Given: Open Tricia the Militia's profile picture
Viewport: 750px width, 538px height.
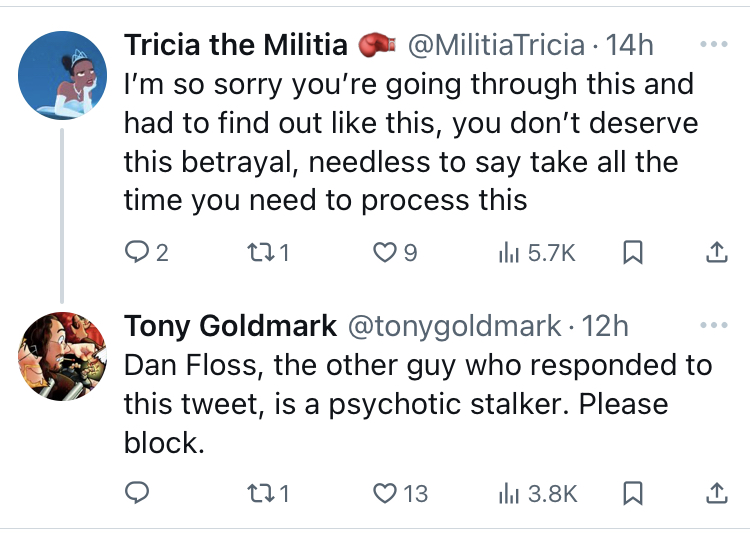Looking at the screenshot, I should [x=62, y=75].
